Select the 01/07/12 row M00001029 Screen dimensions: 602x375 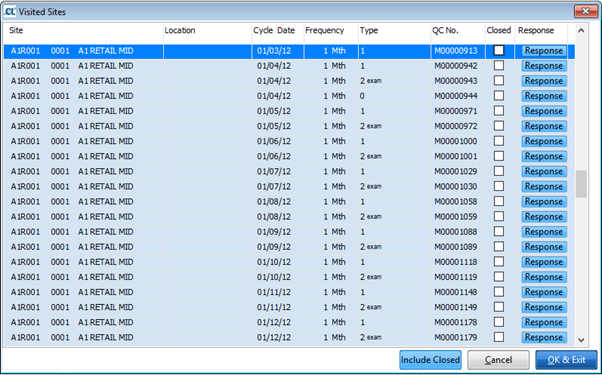289,172
